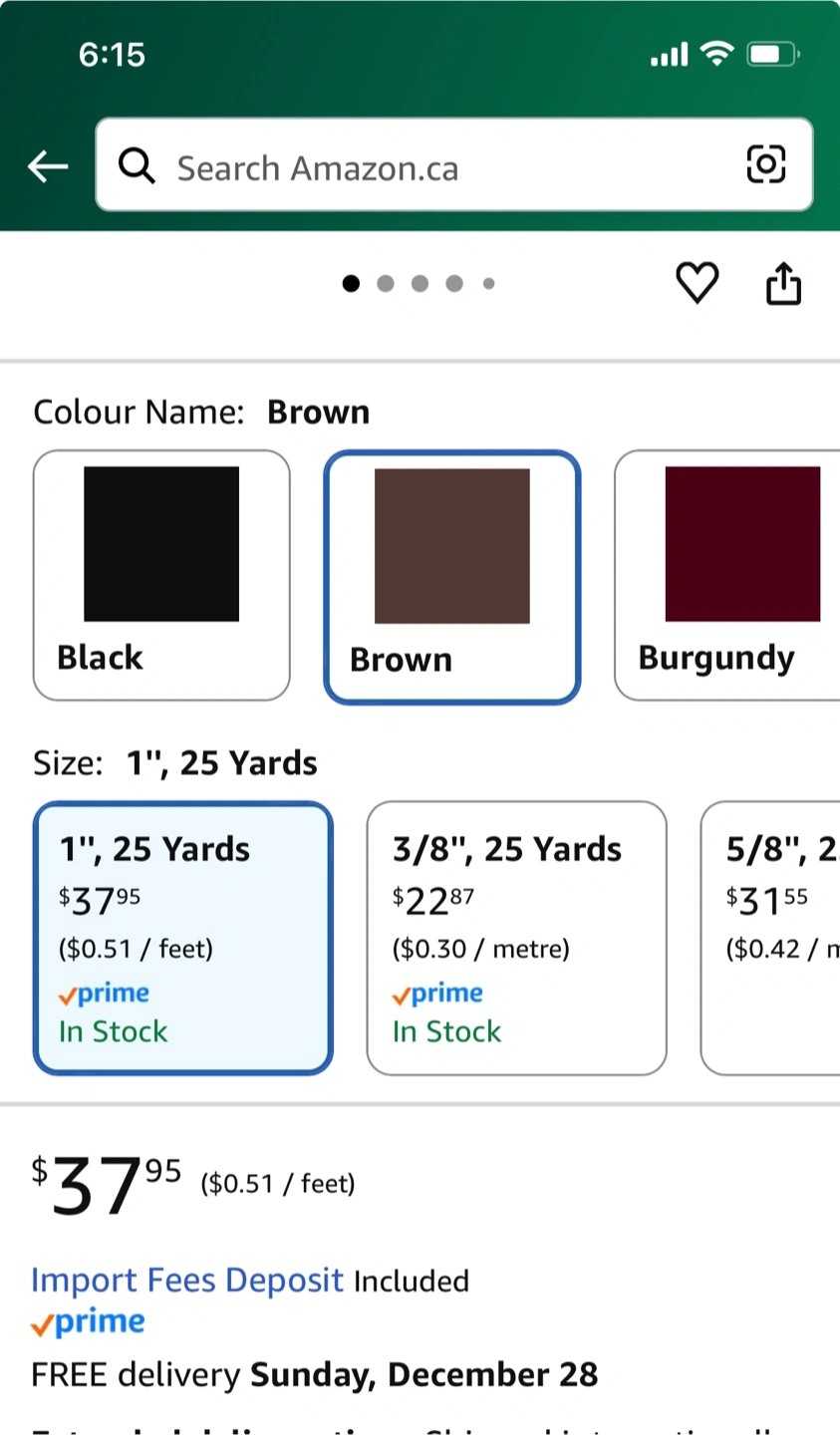This screenshot has width=840, height=1435.
Task: Tap the share icon
Action: pyautogui.click(x=783, y=284)
